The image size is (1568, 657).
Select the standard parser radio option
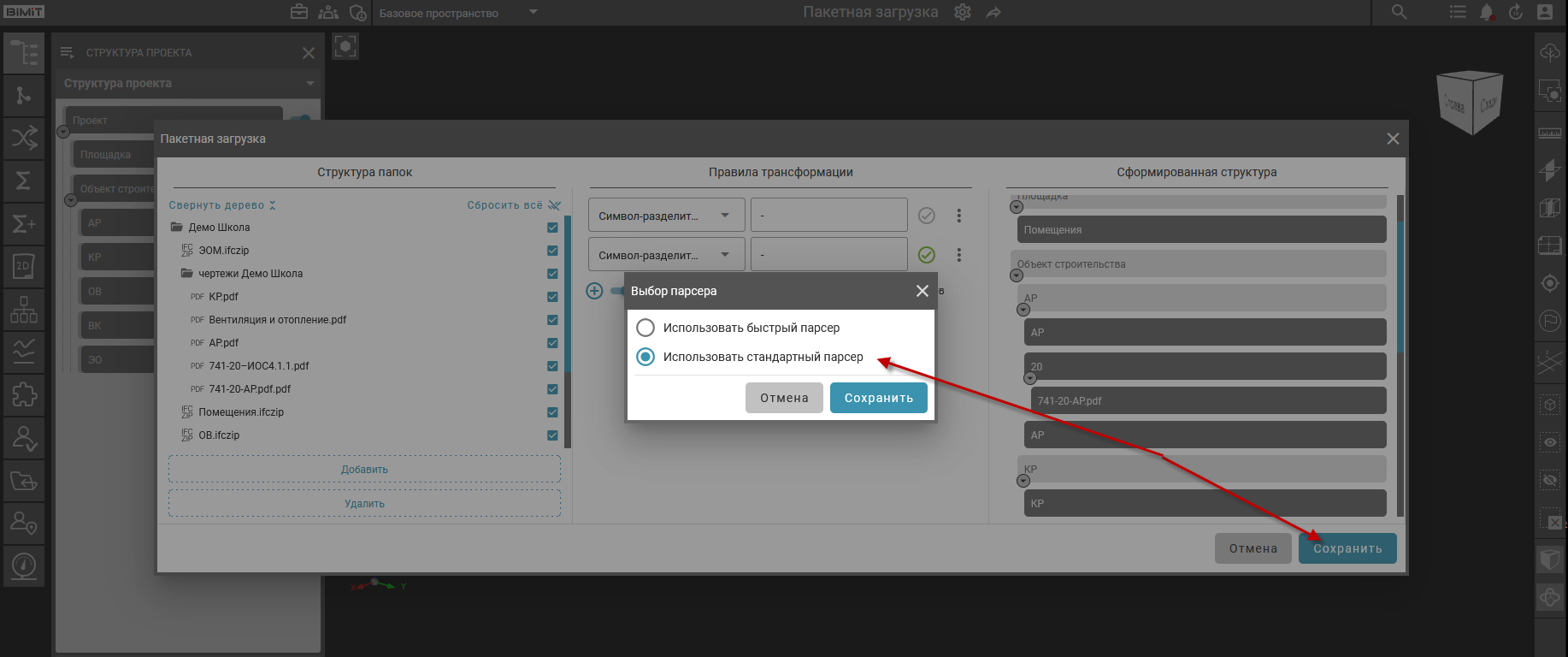[645, 357]
